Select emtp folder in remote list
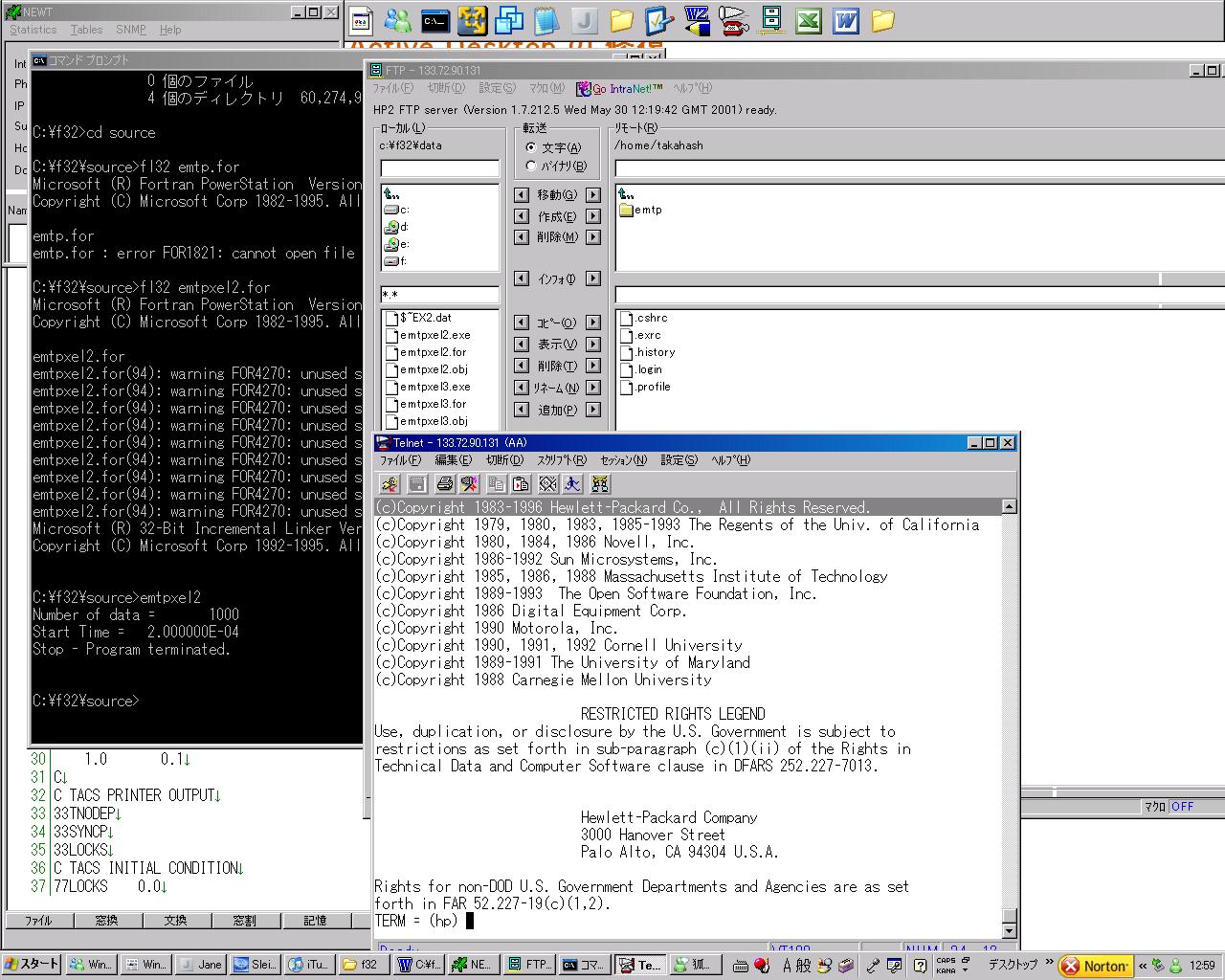 click(x=640, y=210)
